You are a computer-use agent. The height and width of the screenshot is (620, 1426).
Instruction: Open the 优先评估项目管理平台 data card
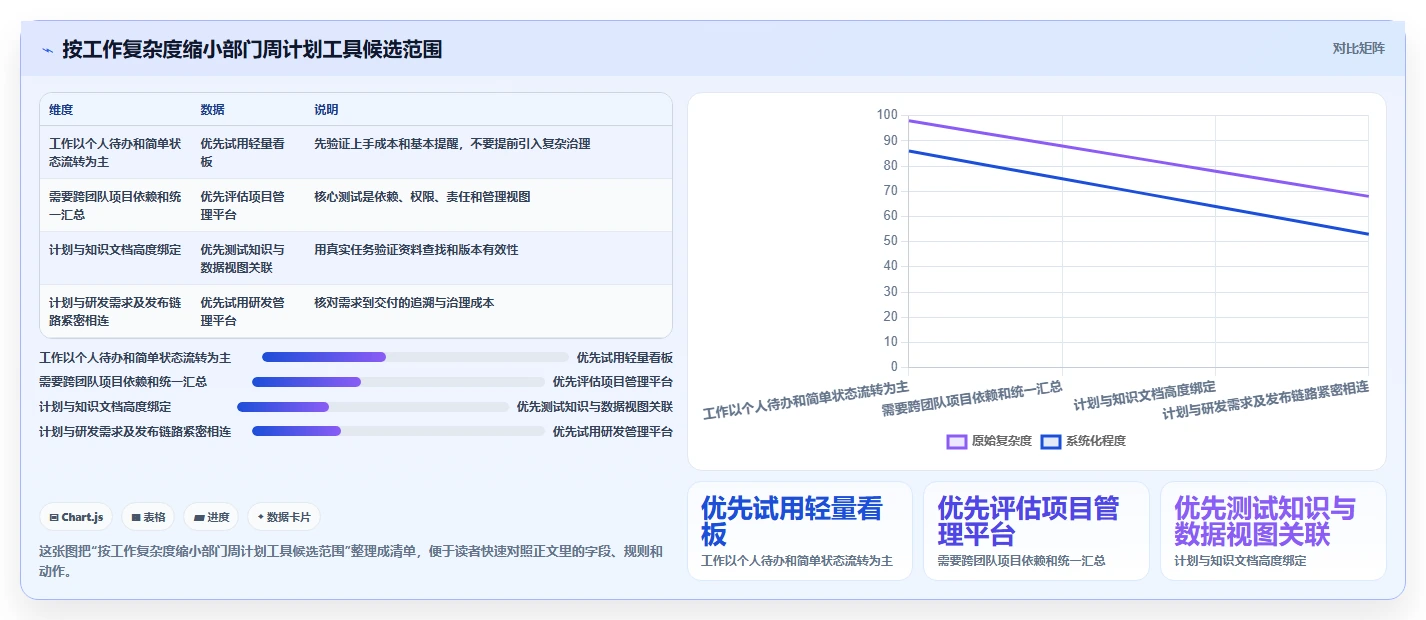click(1036, 531)
